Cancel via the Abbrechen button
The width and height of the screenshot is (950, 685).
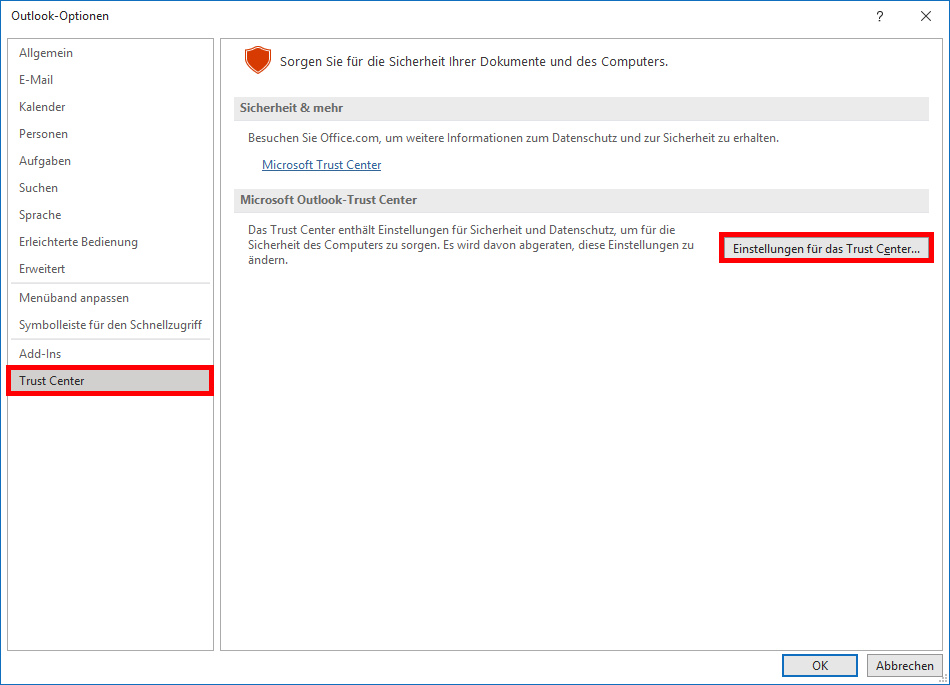pos(905,666)
